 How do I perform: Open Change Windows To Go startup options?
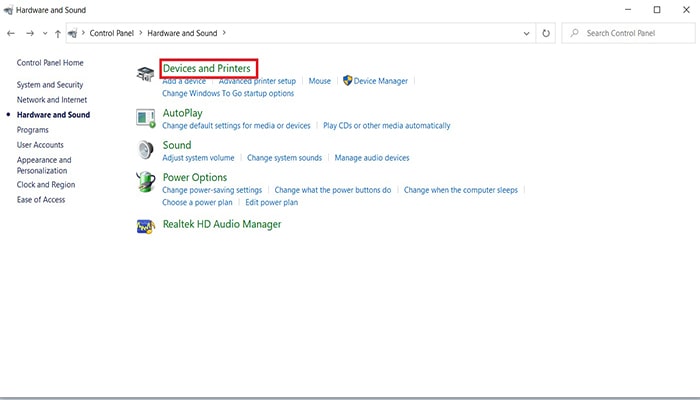(228, 93)
